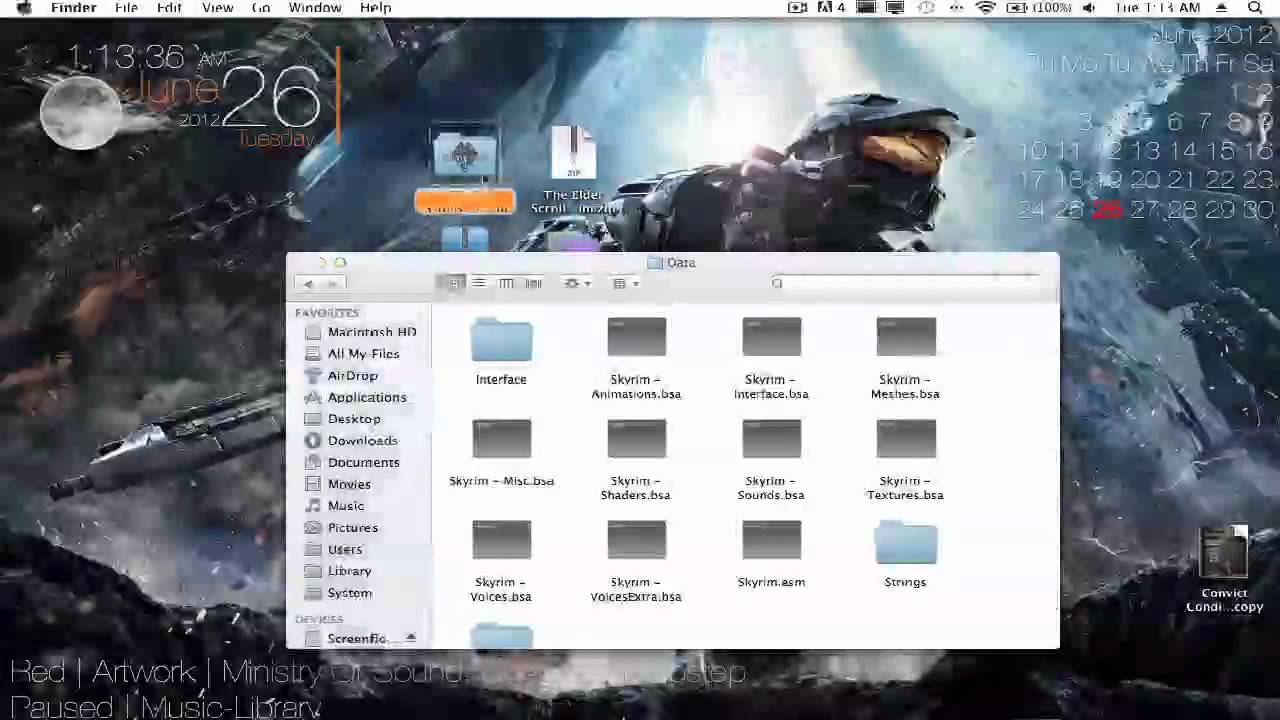The width and height of the screenshot is (1280, 720).
Task: Open Spotlight search magnifier icon
Action: coord(1255,8)
